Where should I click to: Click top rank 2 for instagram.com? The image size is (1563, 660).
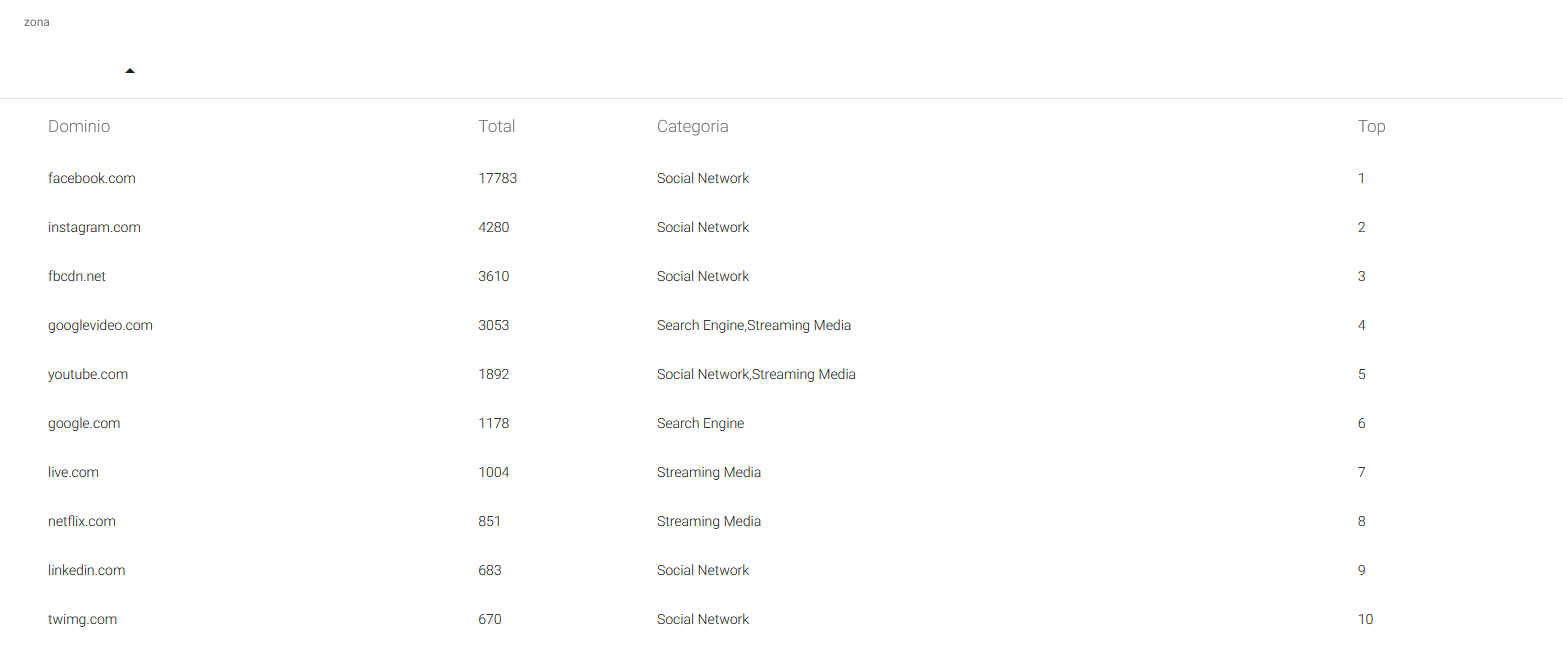tap(1362, 227)
